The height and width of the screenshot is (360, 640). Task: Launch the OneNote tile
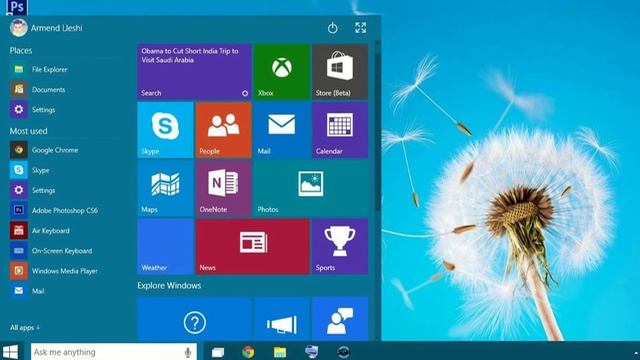click(223, 188)
